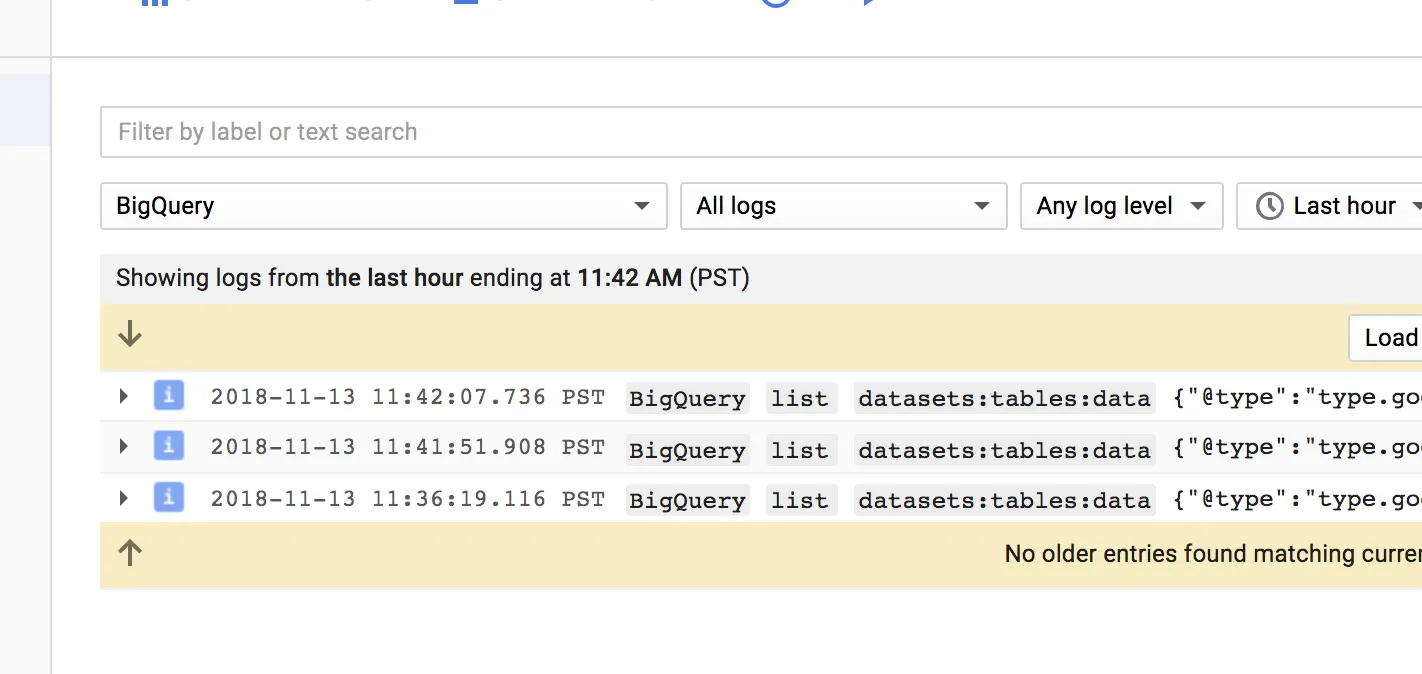Expand the 11:42:07.736 log entry

[123, 396]
